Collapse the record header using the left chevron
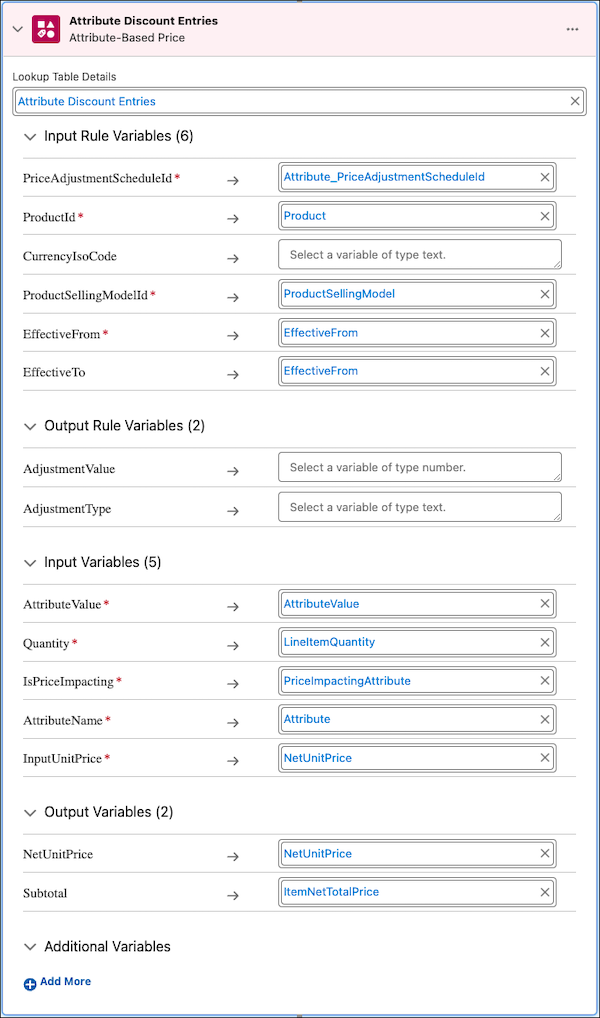Viewport: 600px width, 1018px height. (x=18, y=27)
